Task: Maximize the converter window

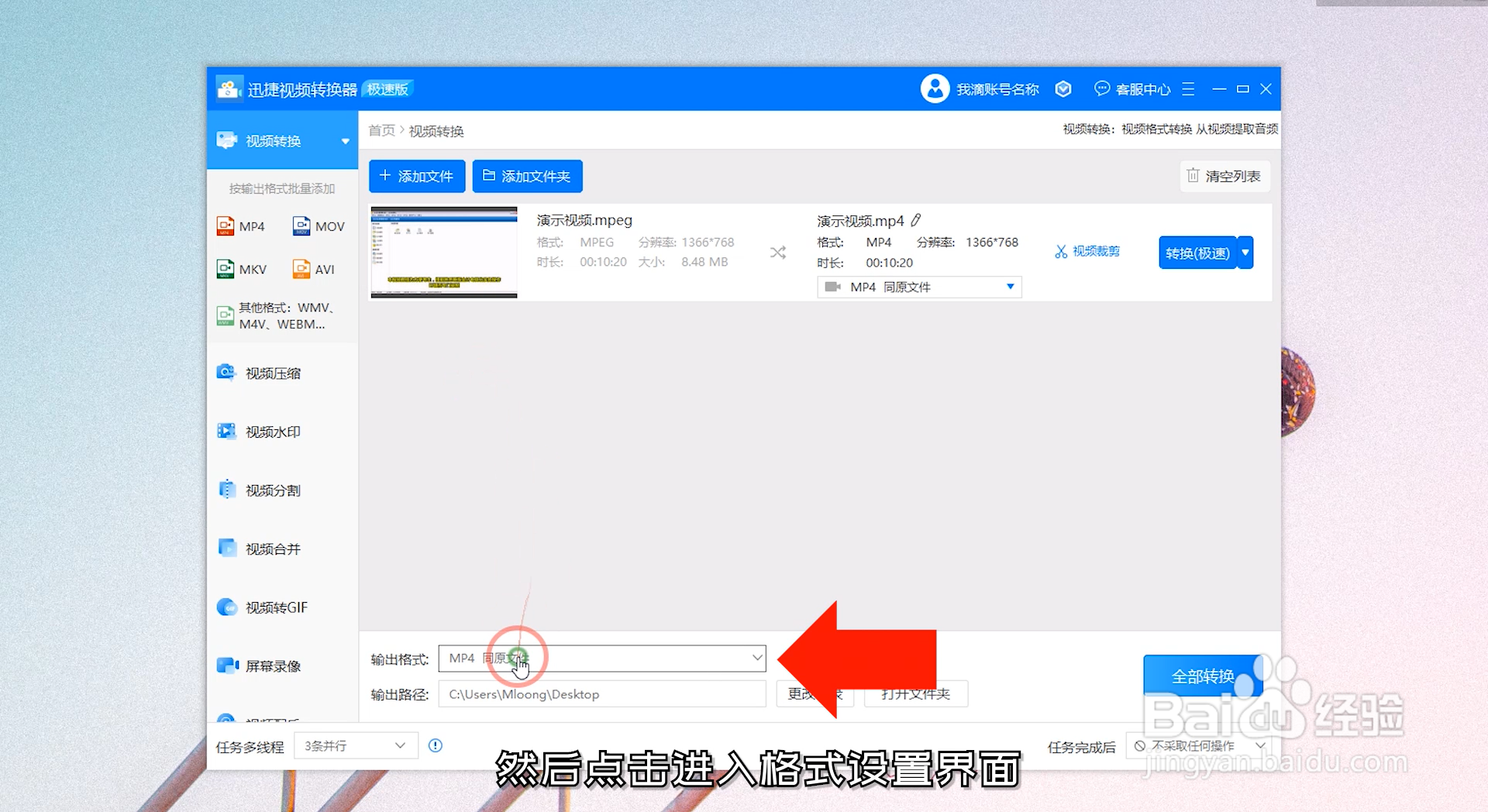Action: point(1243,89)
